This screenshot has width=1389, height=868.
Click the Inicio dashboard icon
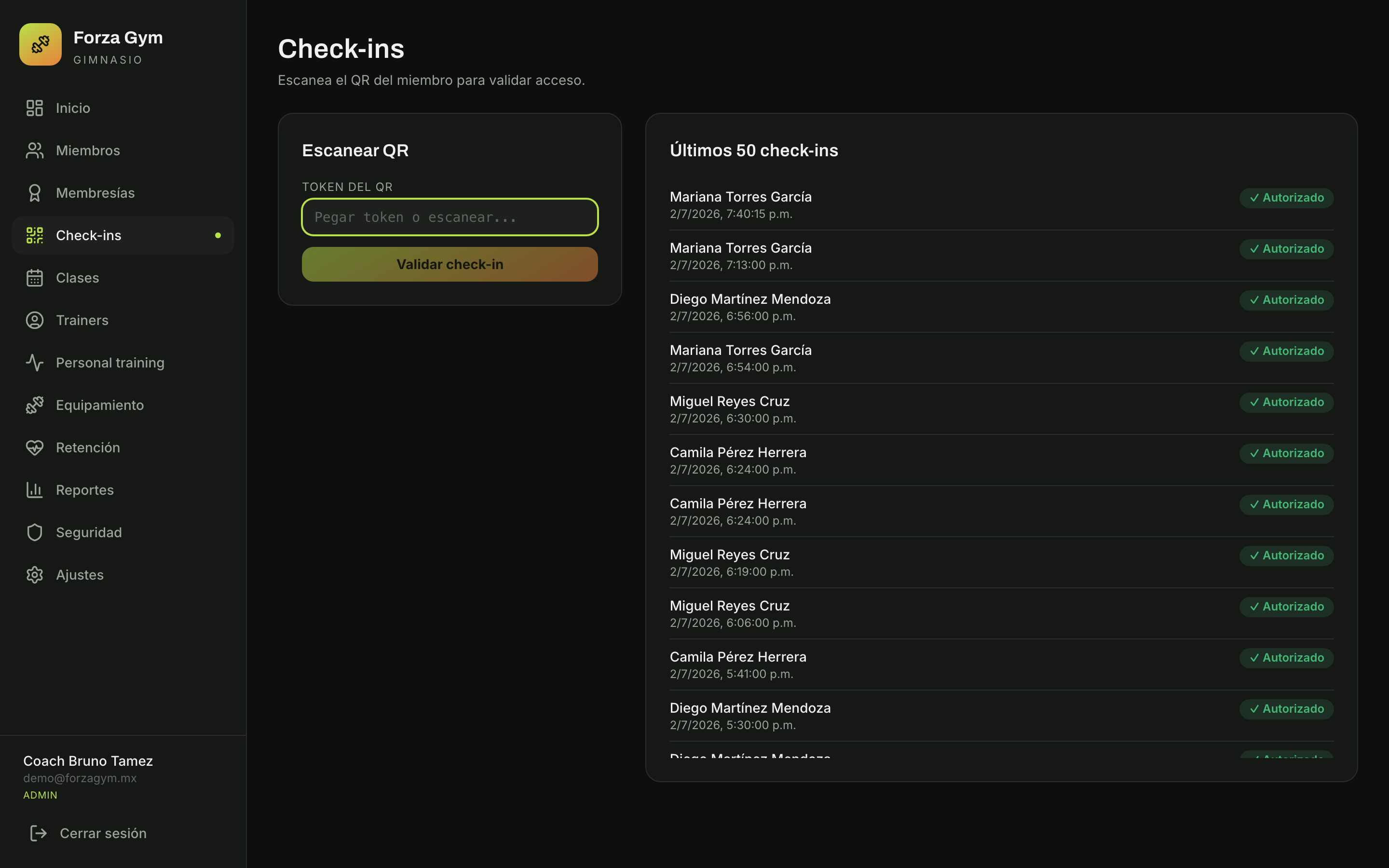tap(34, 108)
